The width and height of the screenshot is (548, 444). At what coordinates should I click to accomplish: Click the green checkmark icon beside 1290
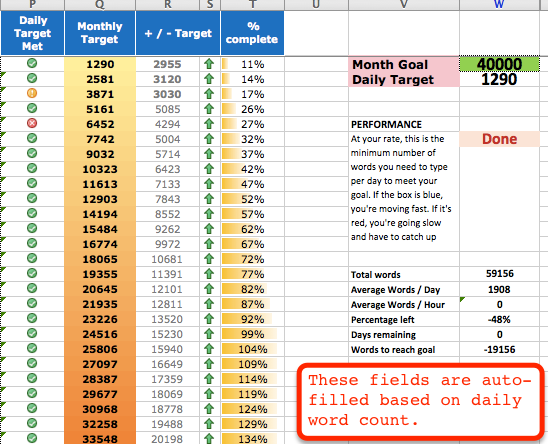32,63
